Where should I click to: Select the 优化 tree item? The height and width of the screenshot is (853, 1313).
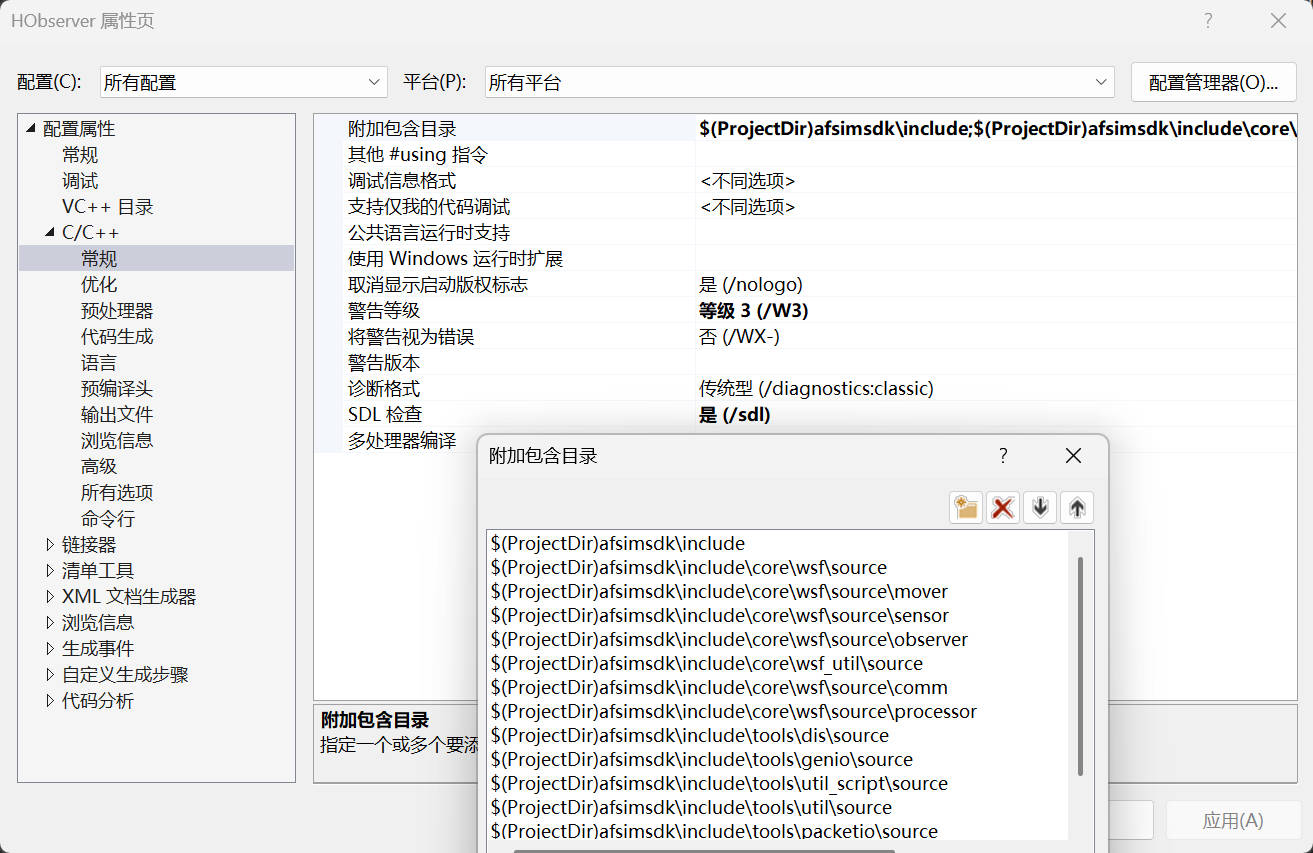click(99, 285)
